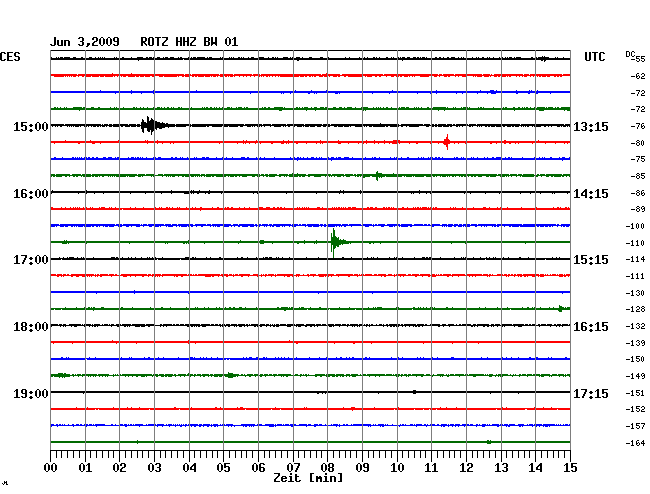
Task: Select the DC value -110
Action: [x=635, y=243]
